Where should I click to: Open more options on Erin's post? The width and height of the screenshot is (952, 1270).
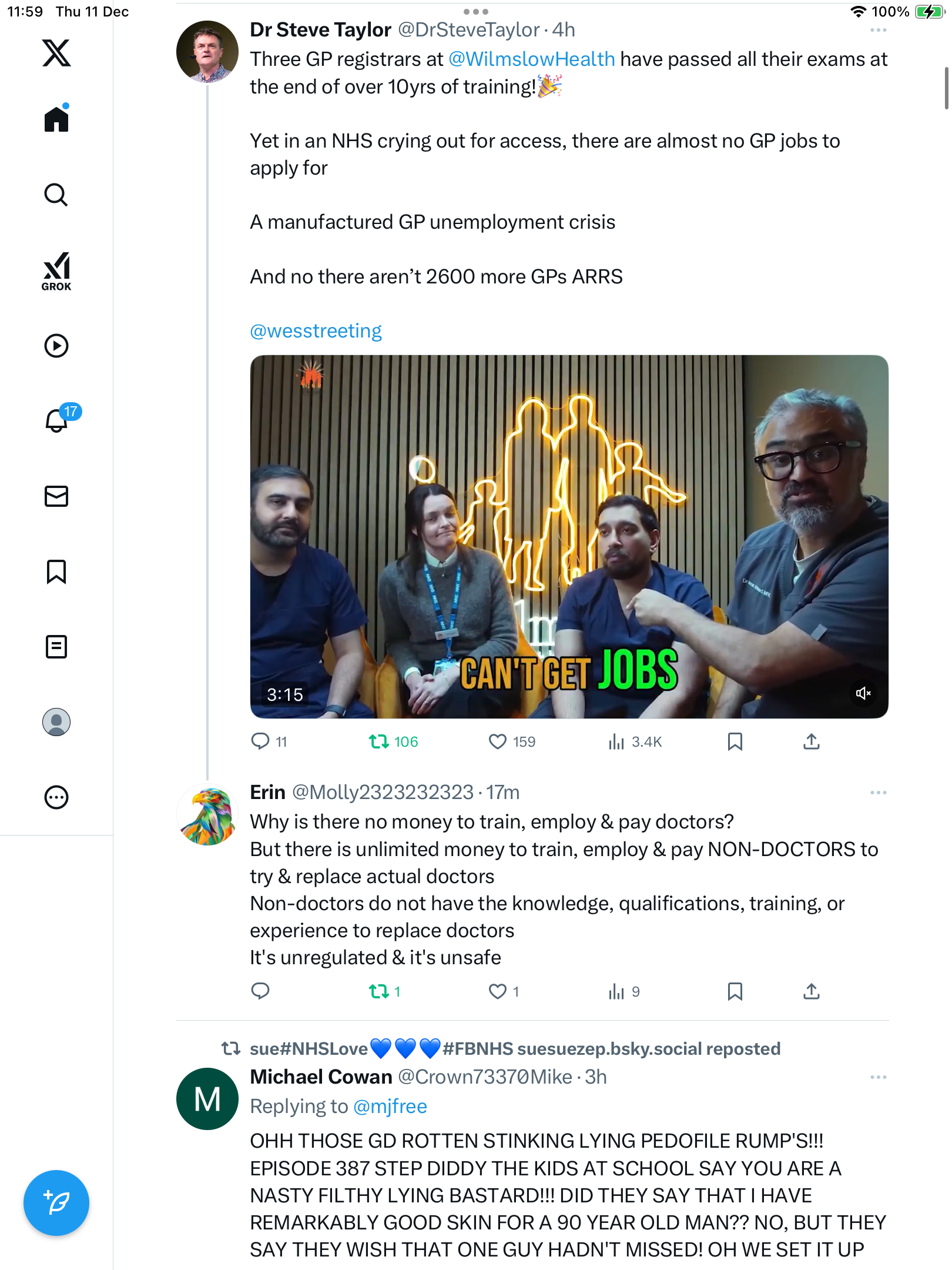point(878,793)
